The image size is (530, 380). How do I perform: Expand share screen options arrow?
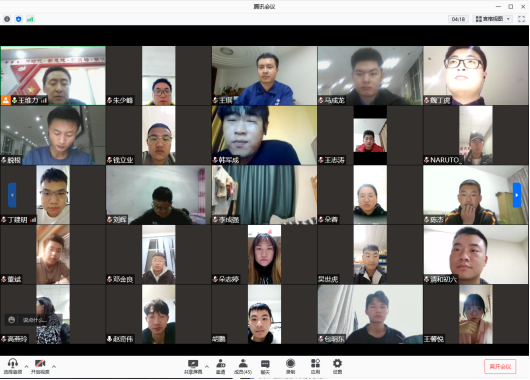pyautogui.click(x=207, y=366)
